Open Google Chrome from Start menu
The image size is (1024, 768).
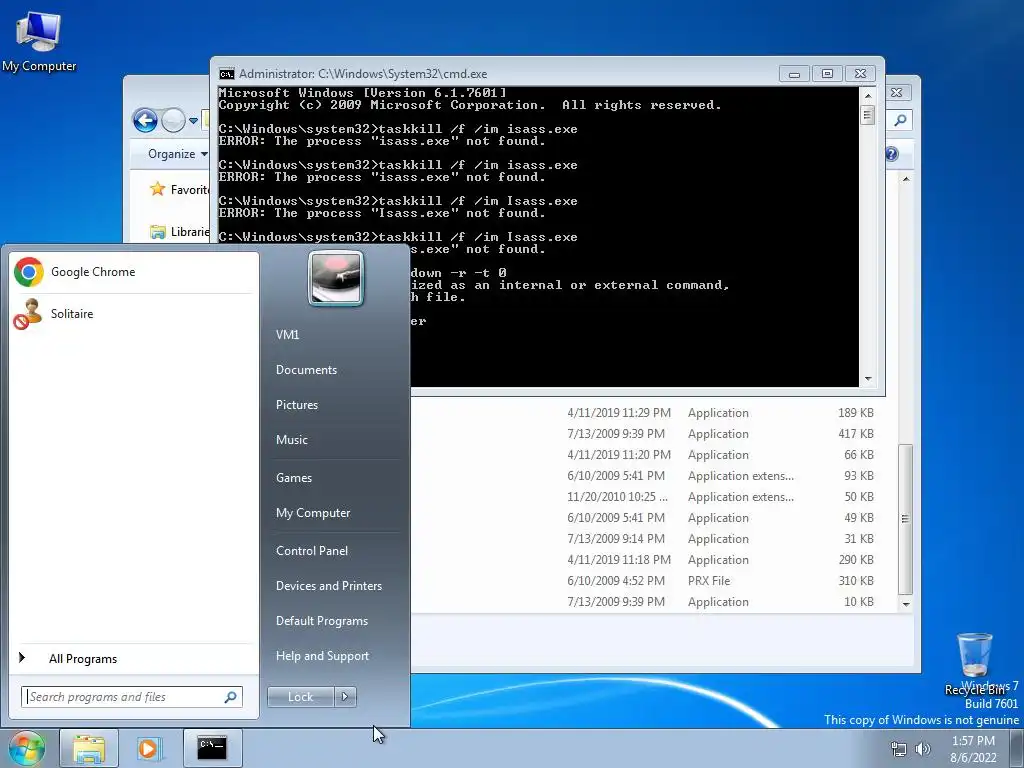tap(134, 272)
